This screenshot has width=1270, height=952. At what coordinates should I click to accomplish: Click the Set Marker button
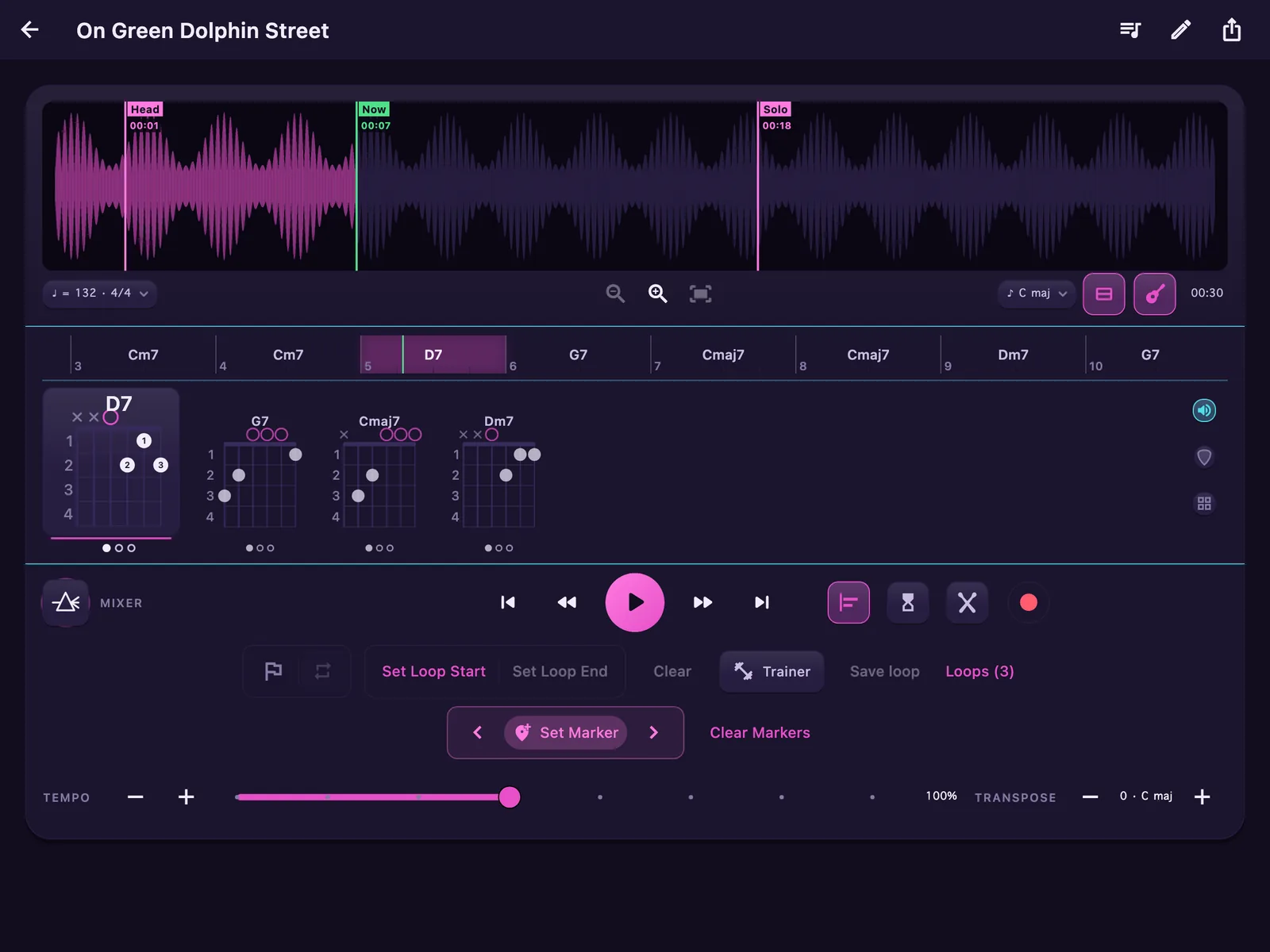point(566,732)
